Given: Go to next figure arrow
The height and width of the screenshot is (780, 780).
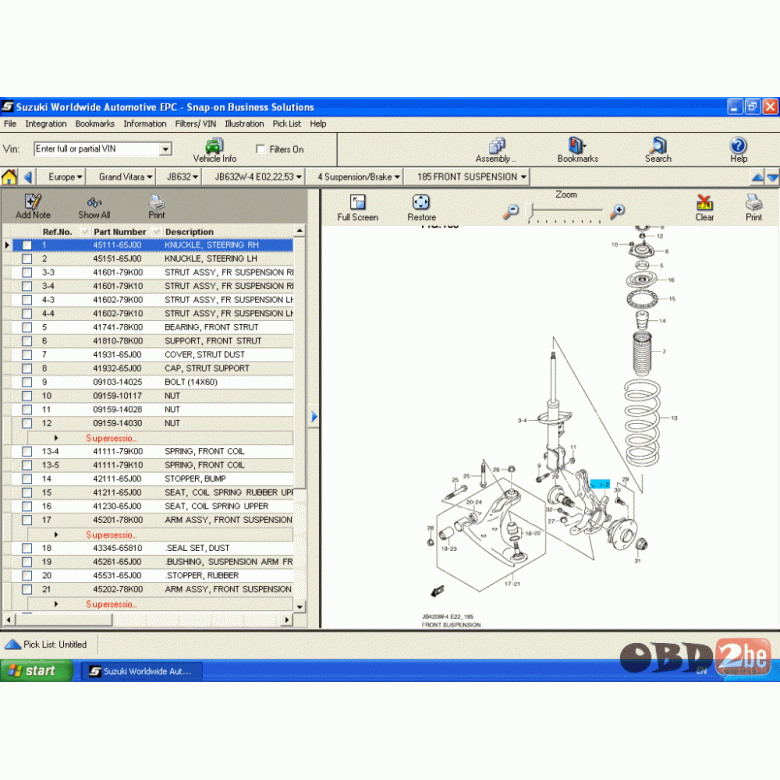Looking at the screenshot, I should click(773, 177).
